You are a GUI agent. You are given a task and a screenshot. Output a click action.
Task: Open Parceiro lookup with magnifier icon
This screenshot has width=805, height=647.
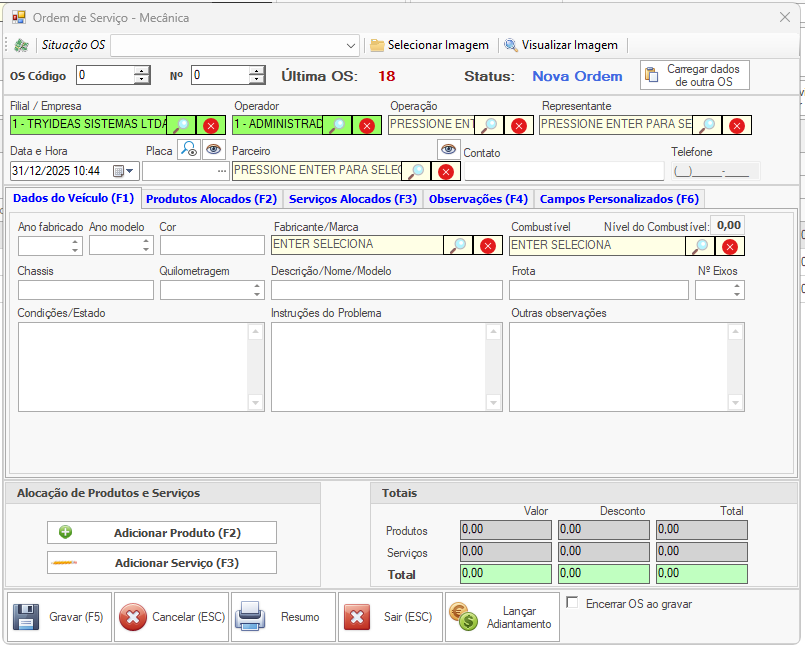pyautogui.click(x=415, y=171)
